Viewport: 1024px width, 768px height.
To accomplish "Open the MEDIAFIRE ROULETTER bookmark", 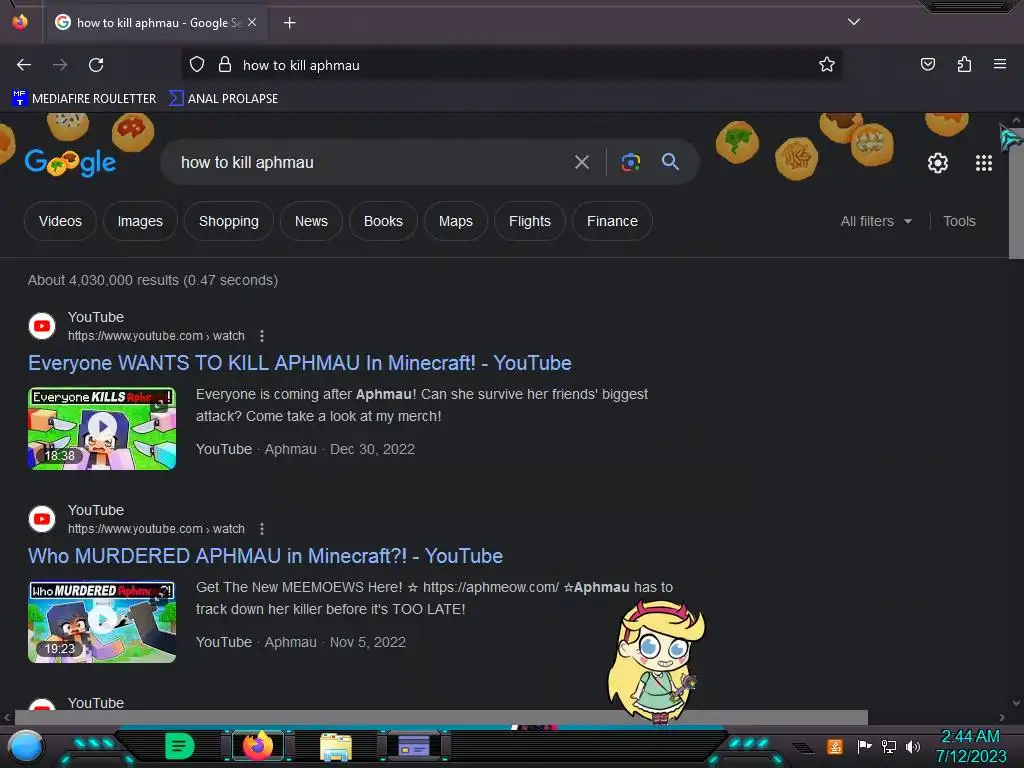I will click(x=84, y=99).
